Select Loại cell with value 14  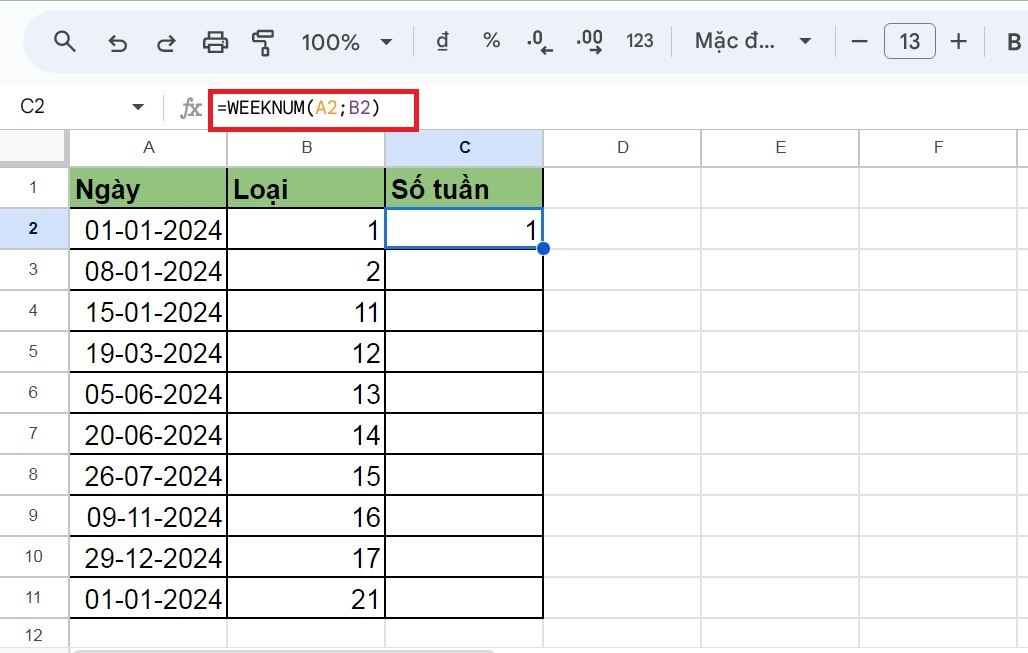pos(306,434)
